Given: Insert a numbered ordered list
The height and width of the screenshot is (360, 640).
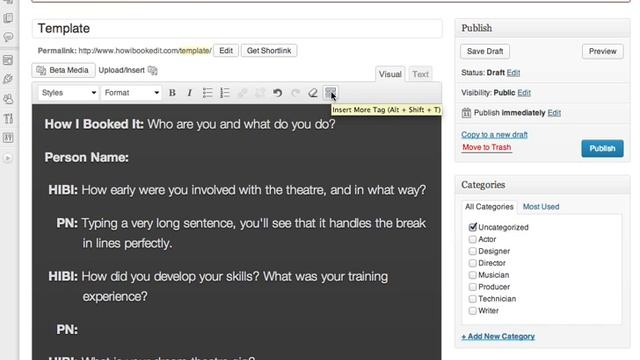Looking at the screenshot, I should tap(225, 93).
